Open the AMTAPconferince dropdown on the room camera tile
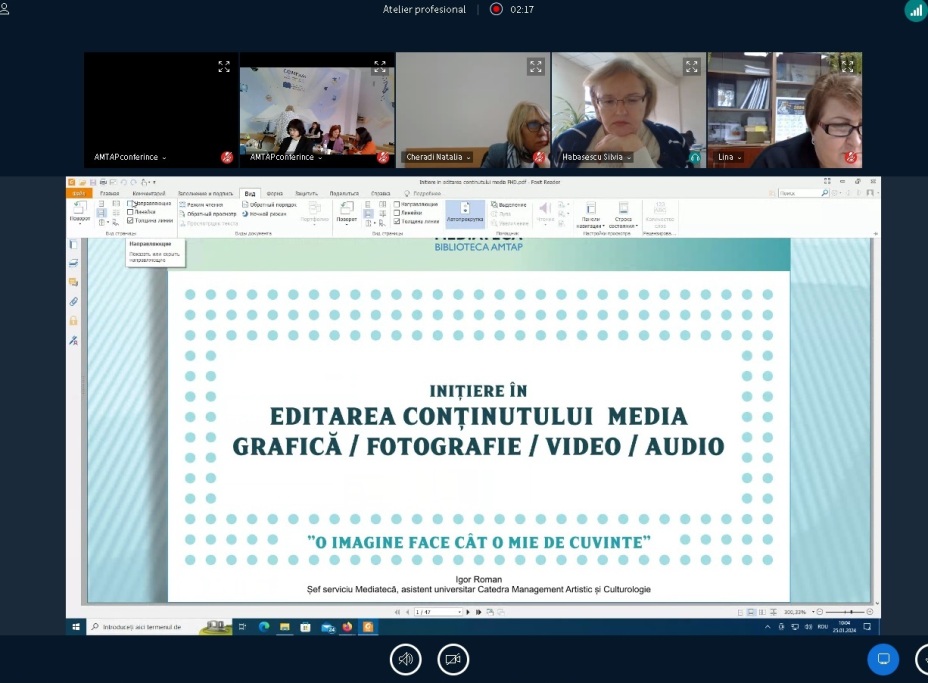 (286, 157)
